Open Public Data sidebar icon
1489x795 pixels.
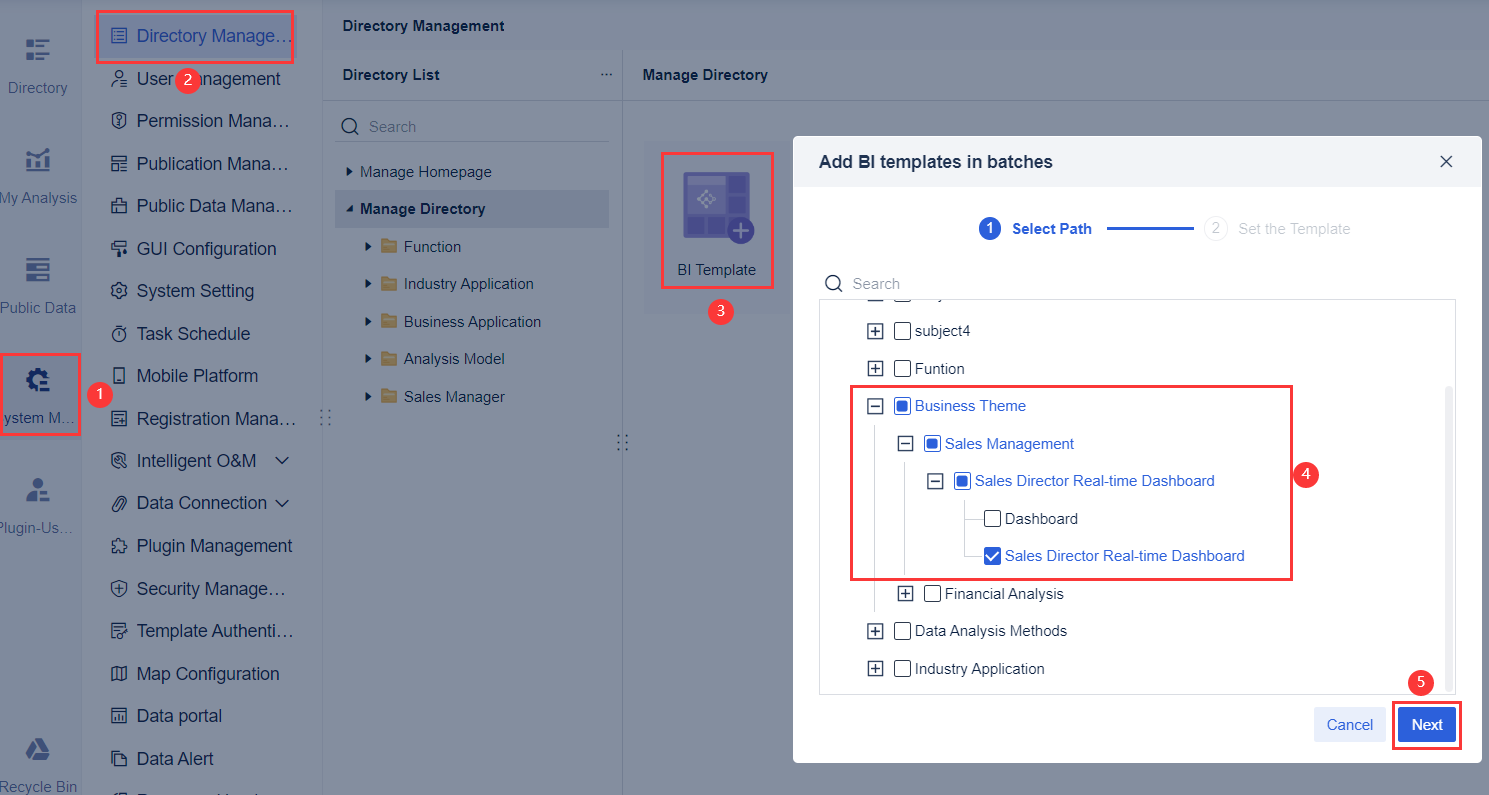[37, 270]
